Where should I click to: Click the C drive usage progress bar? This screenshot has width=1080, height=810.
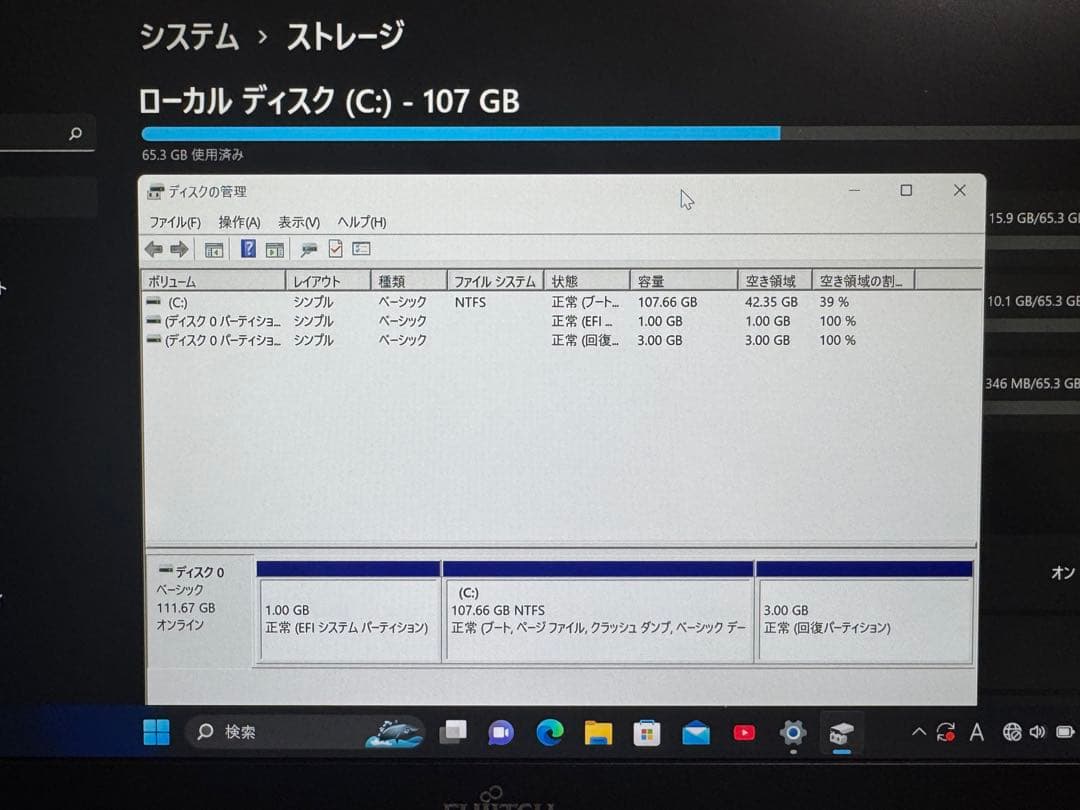(460, 132)
